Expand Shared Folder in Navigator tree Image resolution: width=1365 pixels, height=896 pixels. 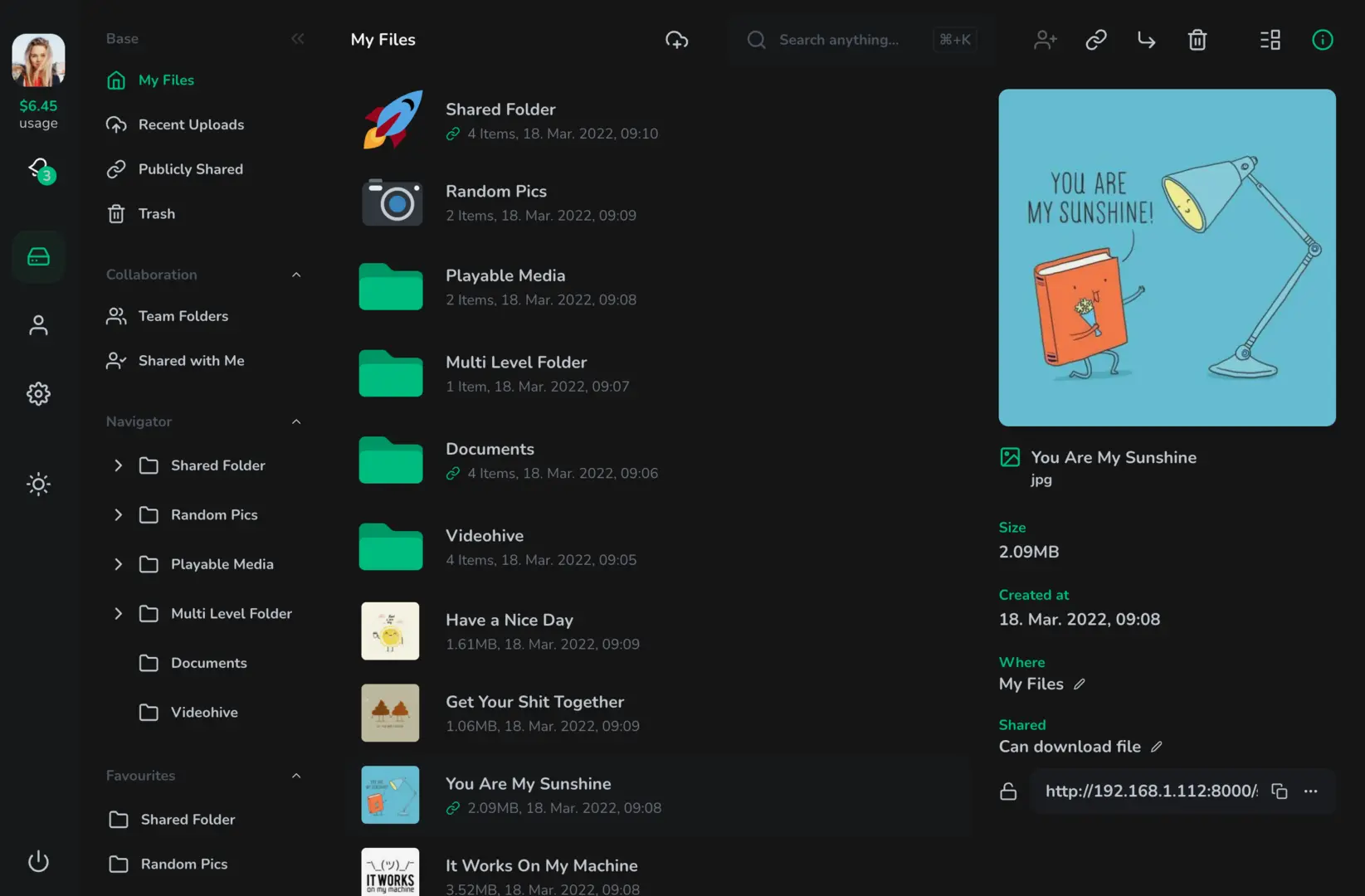click(x=118, y=465)
